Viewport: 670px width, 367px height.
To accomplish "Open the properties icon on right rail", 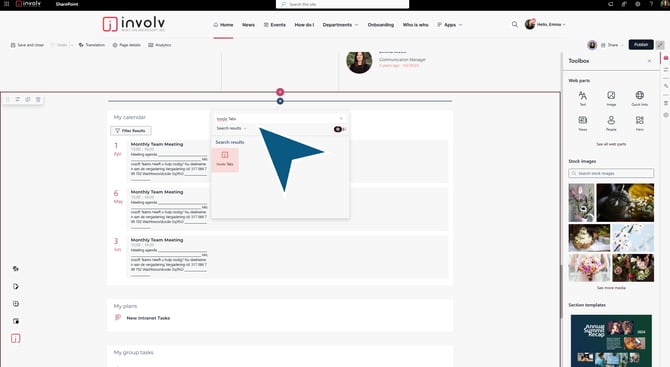I will pyautogui.click(x=666, y=69).
